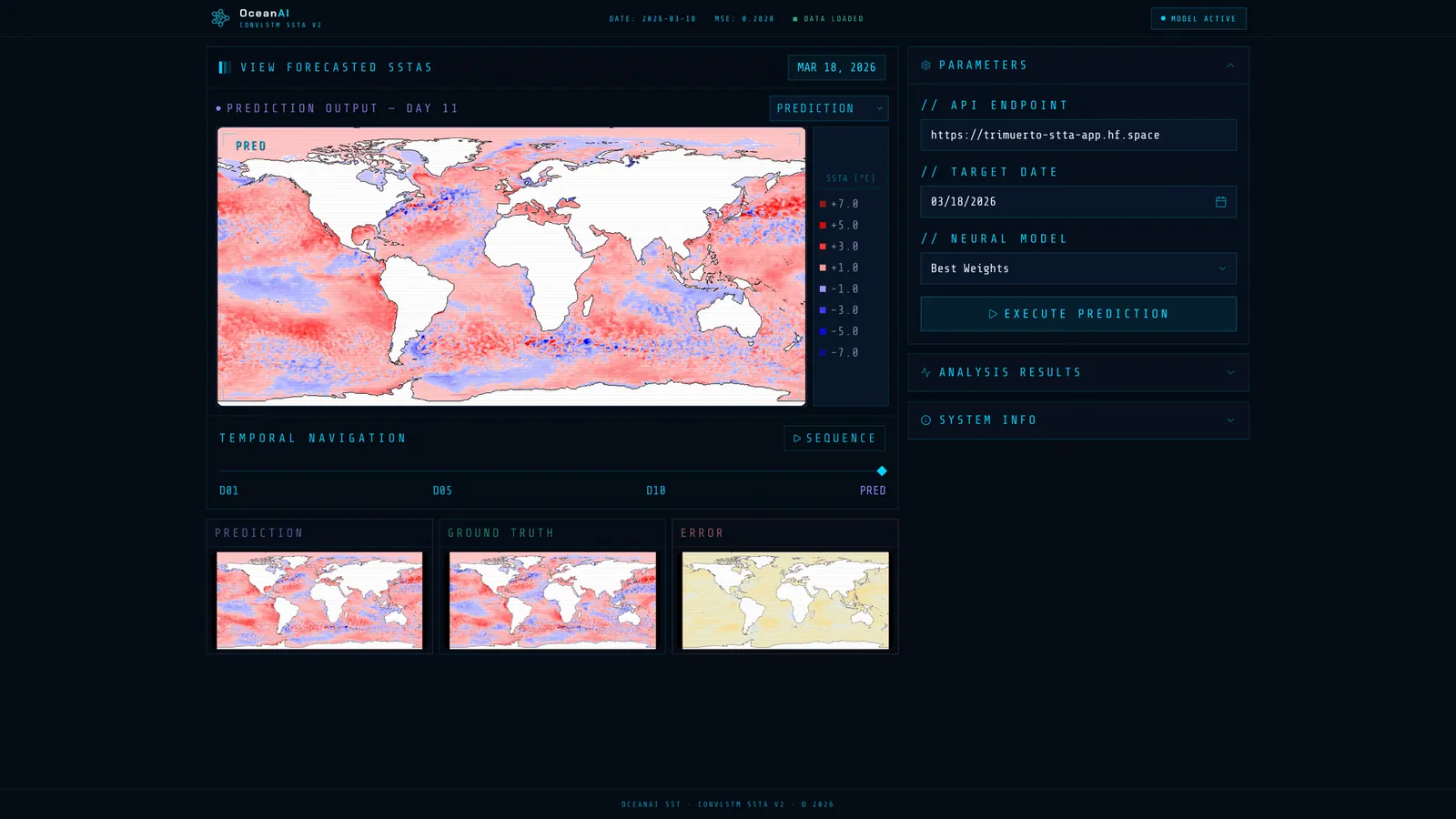Click the DATE: 2026-03-18 header text
This screenshot has width=1456, height=819.
pyautogui.click(x=652, y=19)
